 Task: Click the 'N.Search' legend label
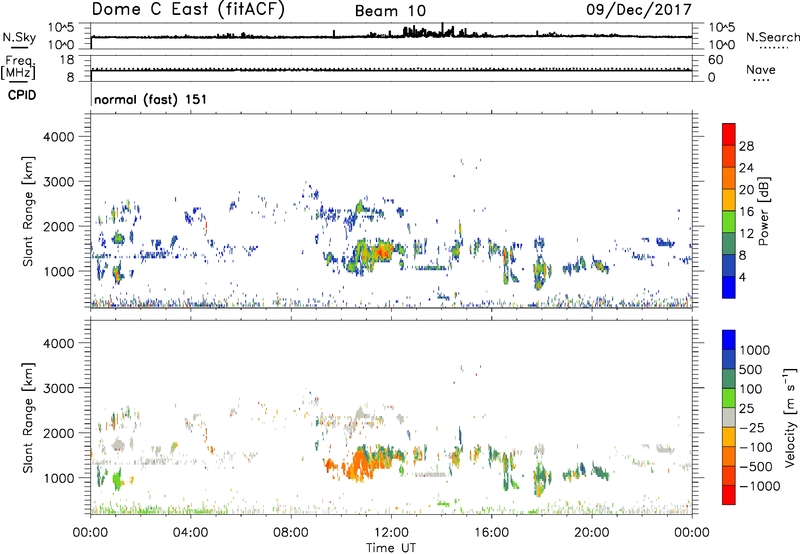[773, 37]
